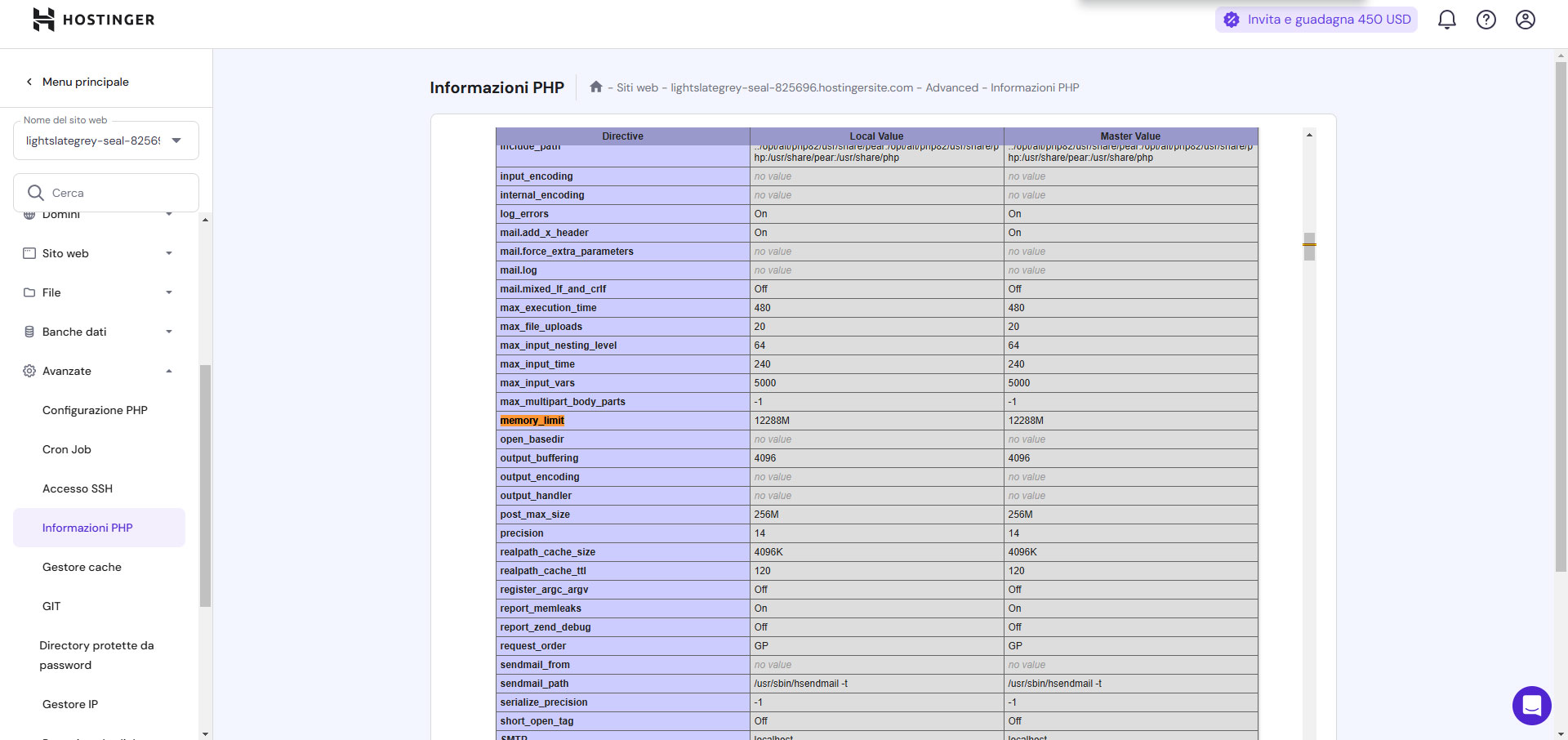
Task: Click the search magnifier icon
Action: point(36,193)
